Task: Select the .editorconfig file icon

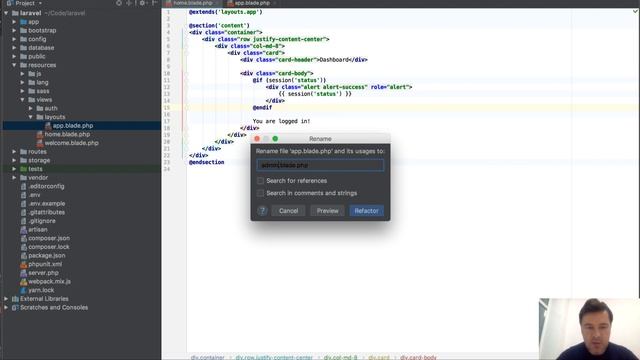Action: tap(24, 186)
